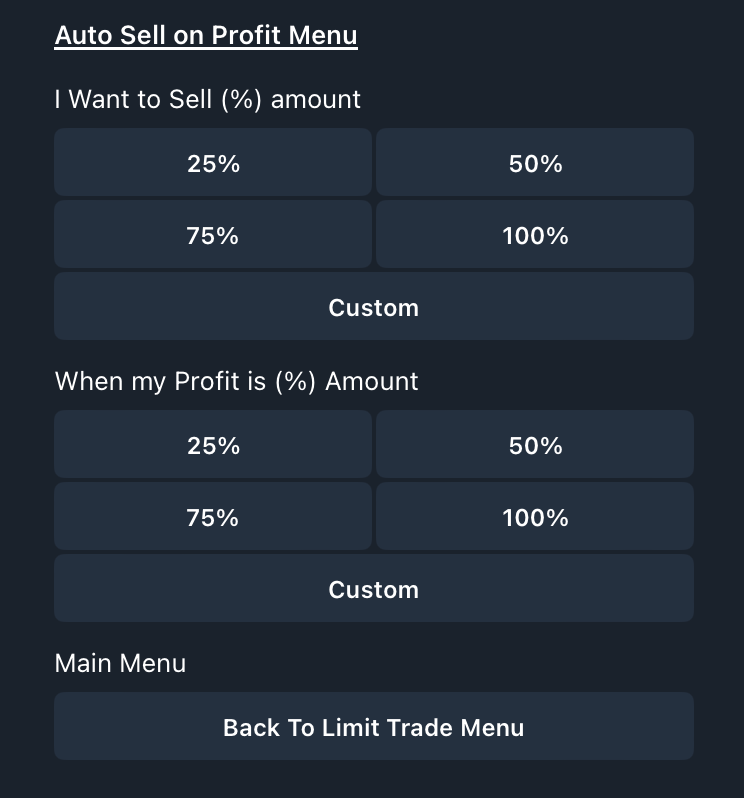Click the Main Menu label

coord(120,664)
